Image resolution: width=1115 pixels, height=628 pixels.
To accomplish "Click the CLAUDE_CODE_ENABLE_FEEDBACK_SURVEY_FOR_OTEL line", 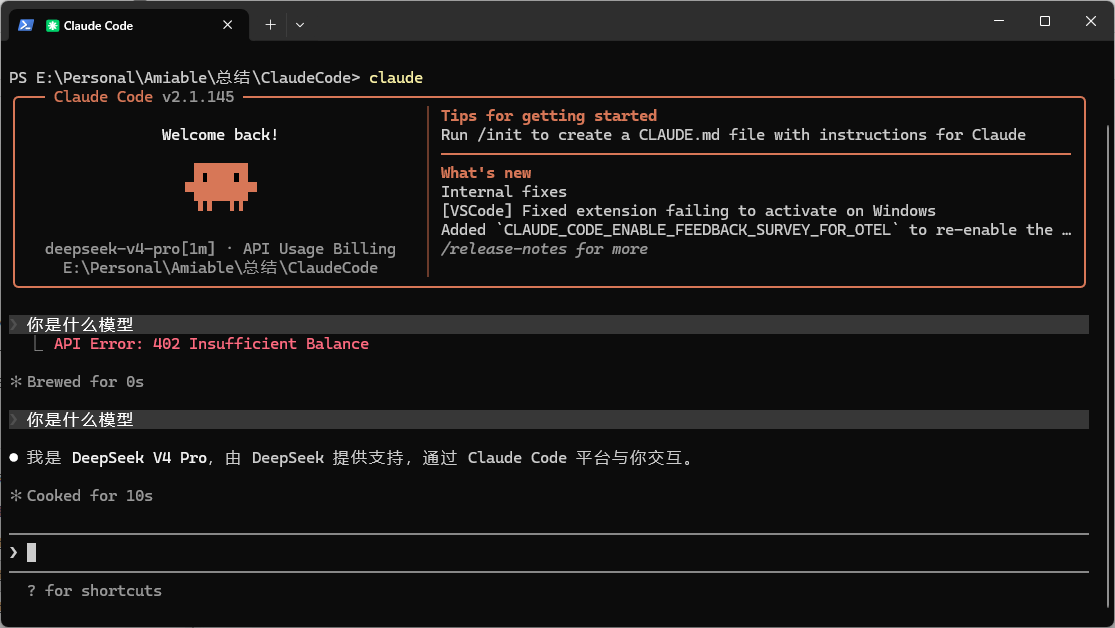I will pos(756,230).
